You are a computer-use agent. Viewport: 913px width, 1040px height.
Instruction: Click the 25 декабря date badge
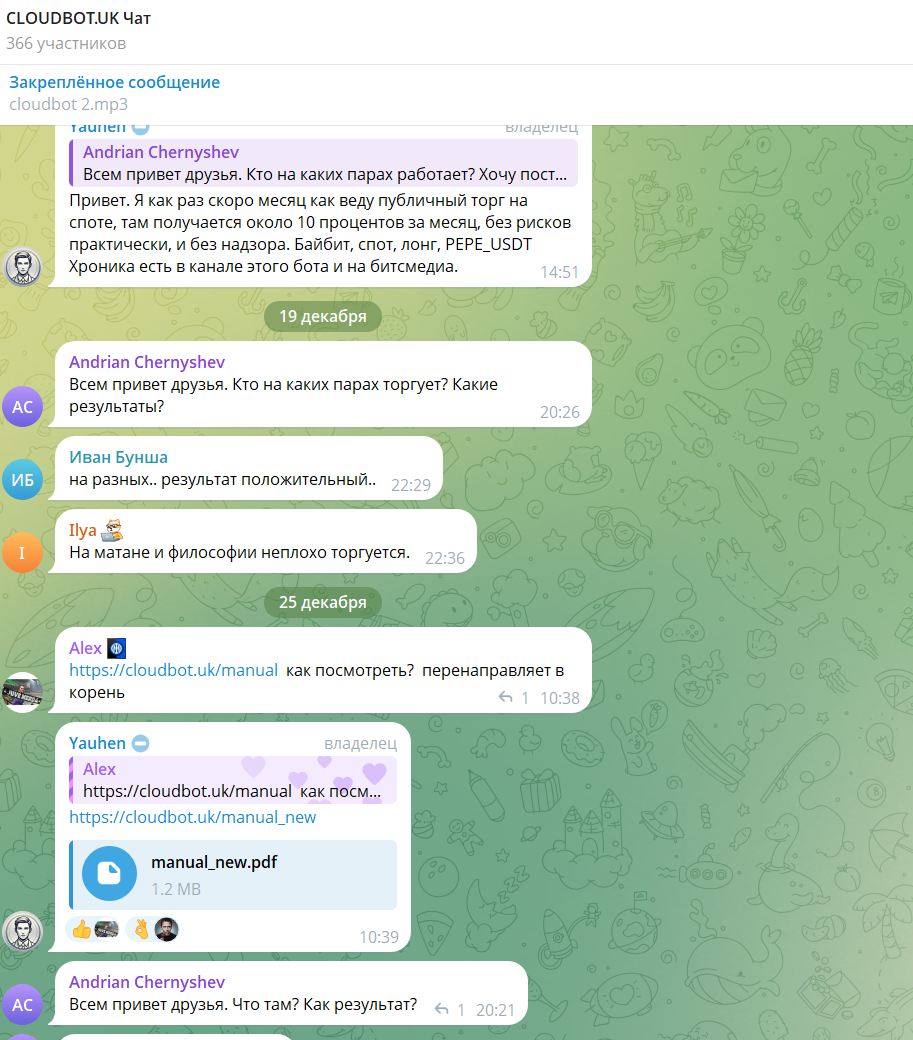point(323,602)
